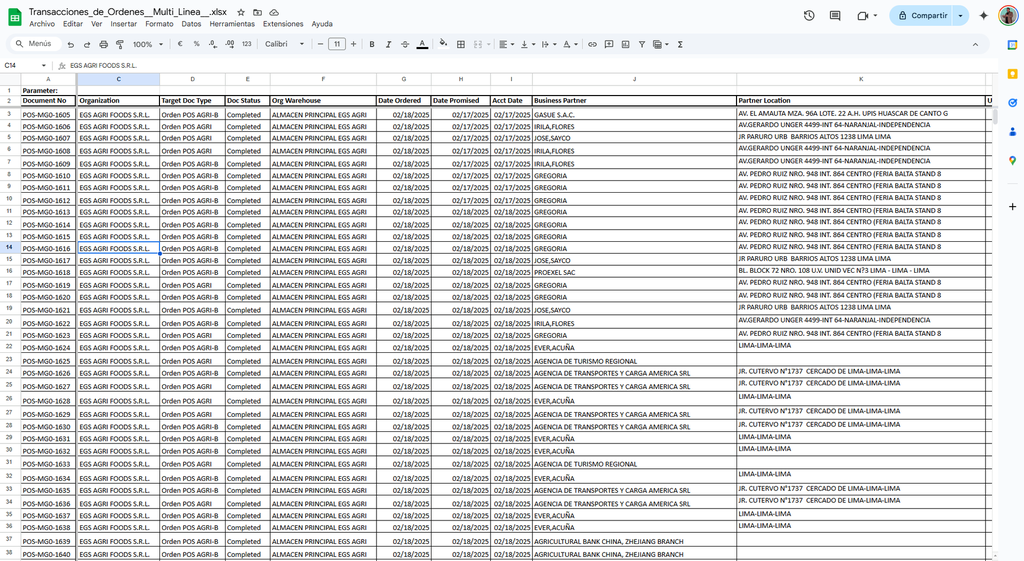Open the borders tool
1024x561 pixels.
tap(460, 44)
